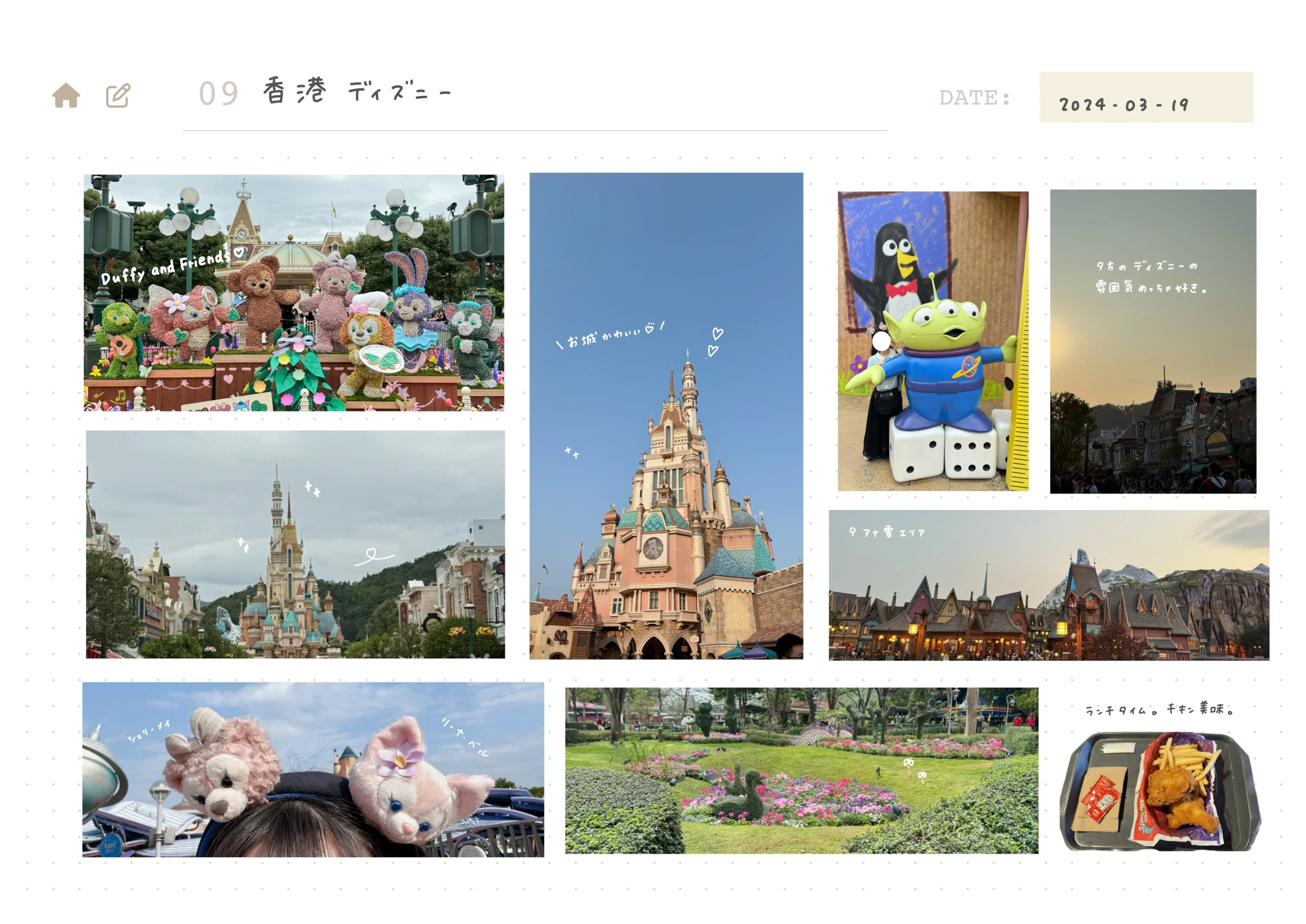Open the flower garden photo
The height and width of the screenshot is (924, 1306).
click(x=801, y=771)
